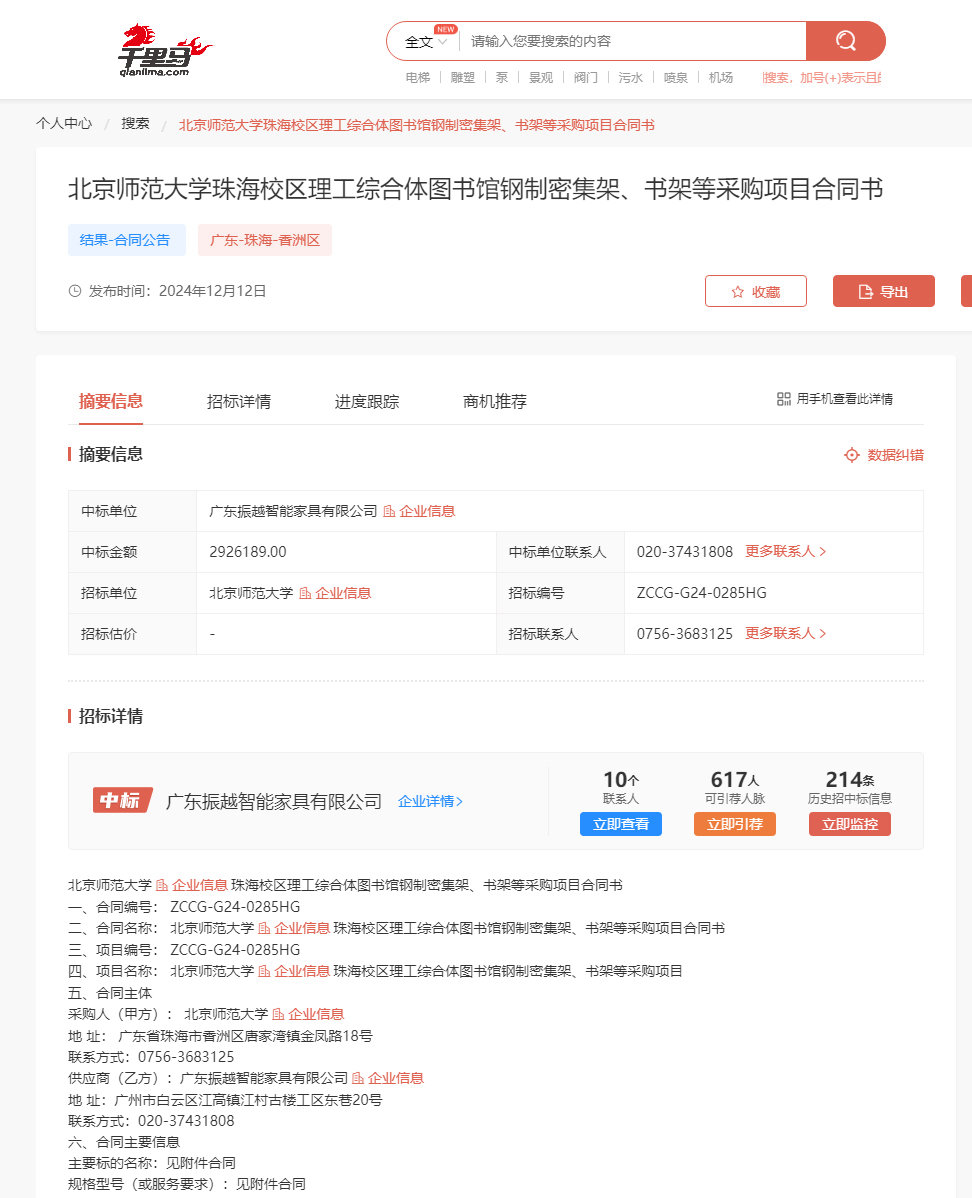Click the 导出 button
Image resolution: width=972 pixels, height=1198 pixels.
[x=883, y=291]
